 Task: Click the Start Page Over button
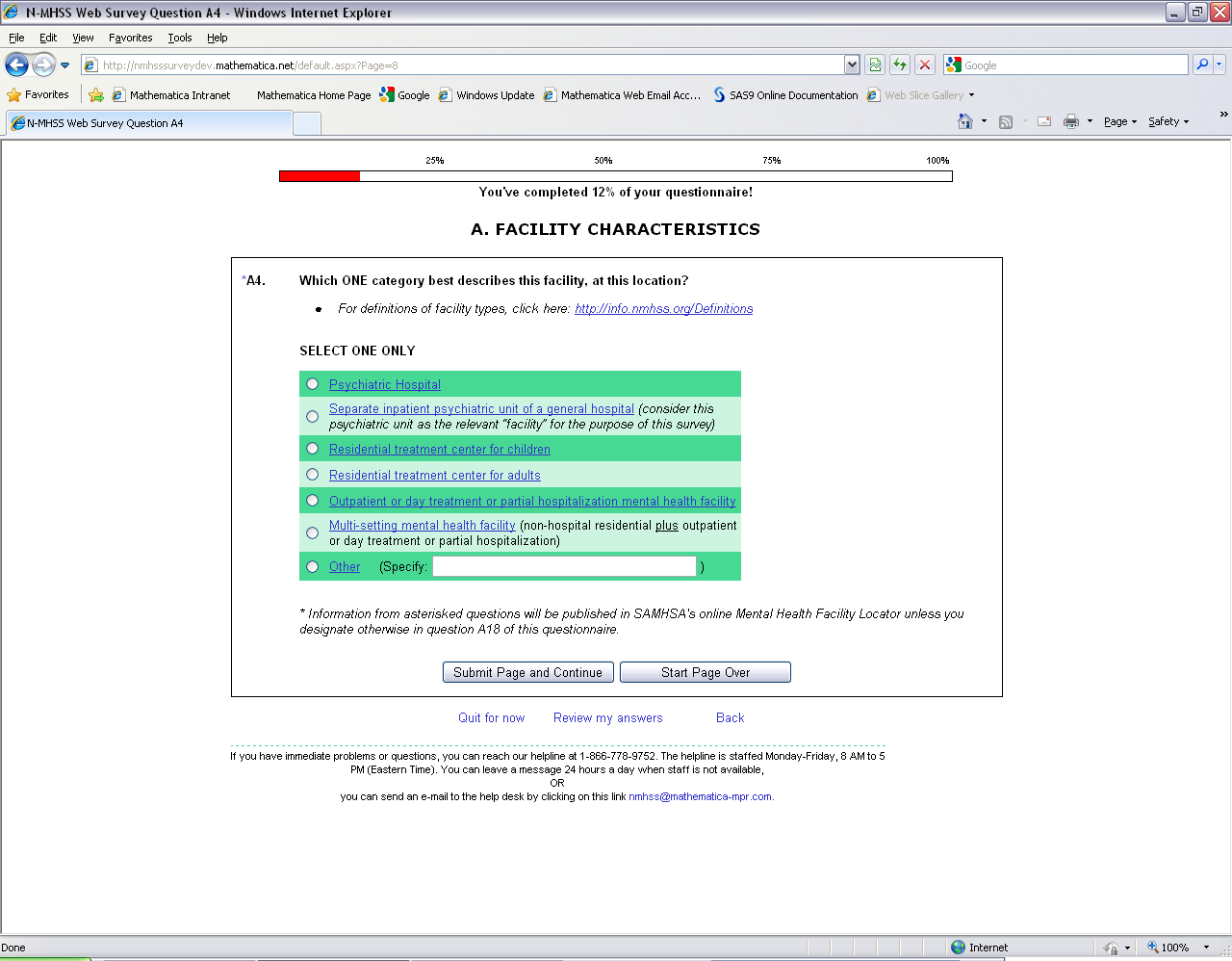[706, 672]
